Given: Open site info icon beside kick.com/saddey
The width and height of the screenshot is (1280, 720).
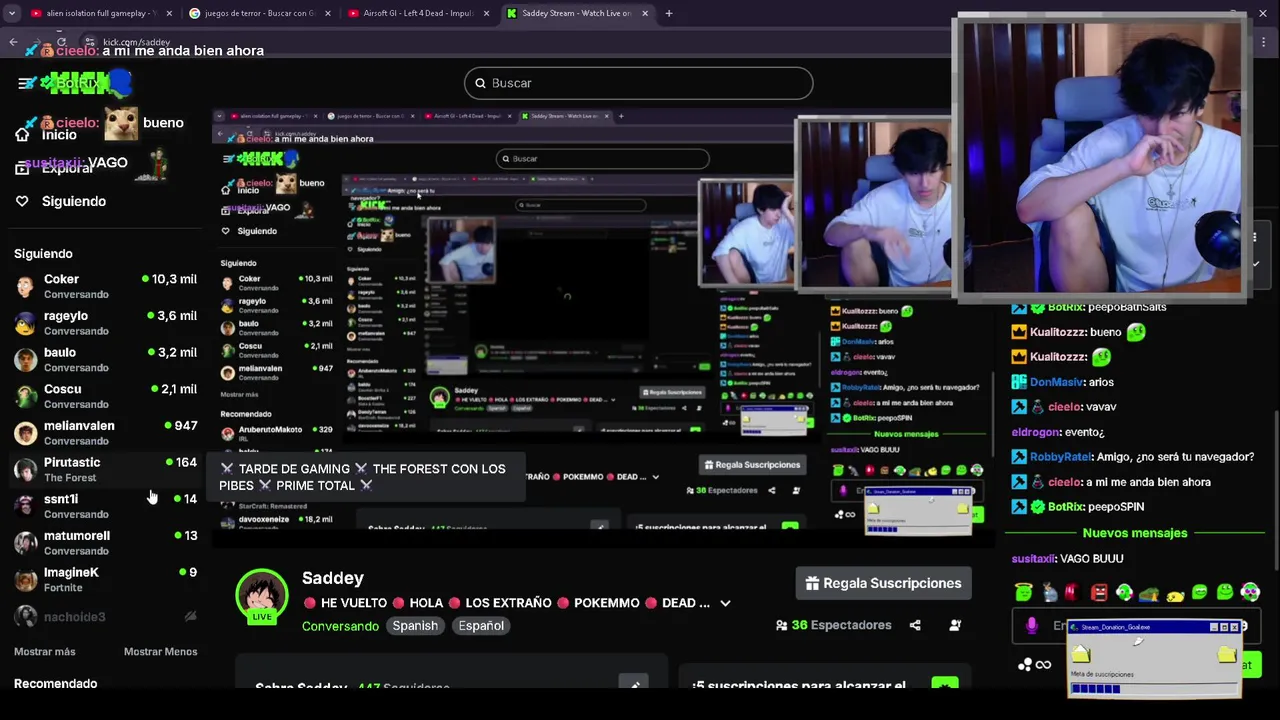Looking at the screenshot, I should (x=89, y=42).
